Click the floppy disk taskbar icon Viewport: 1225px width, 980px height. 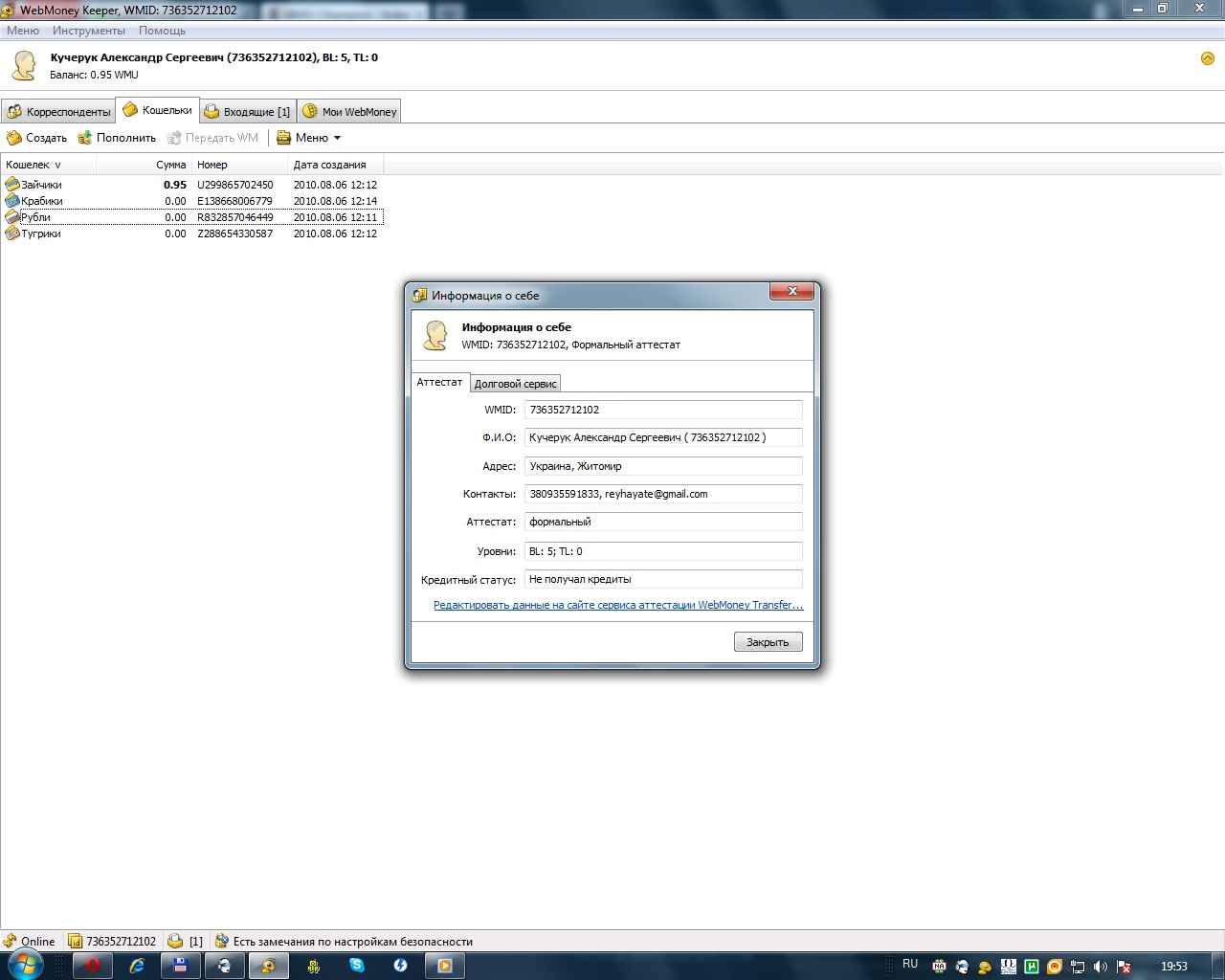[180, 966]
